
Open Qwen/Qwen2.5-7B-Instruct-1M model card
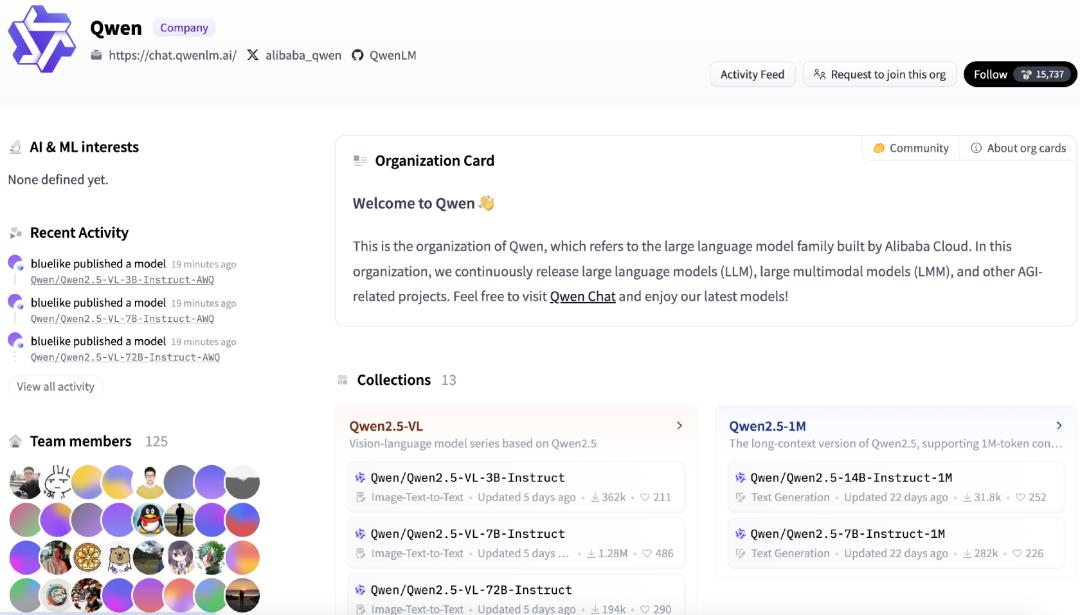click(x=895, y=543)
